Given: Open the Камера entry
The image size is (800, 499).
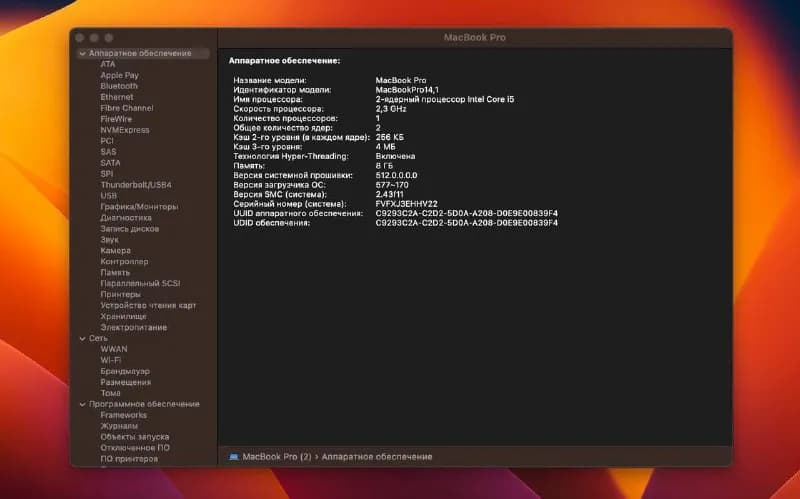Looking at the screenshot, I should coord(115,251).
